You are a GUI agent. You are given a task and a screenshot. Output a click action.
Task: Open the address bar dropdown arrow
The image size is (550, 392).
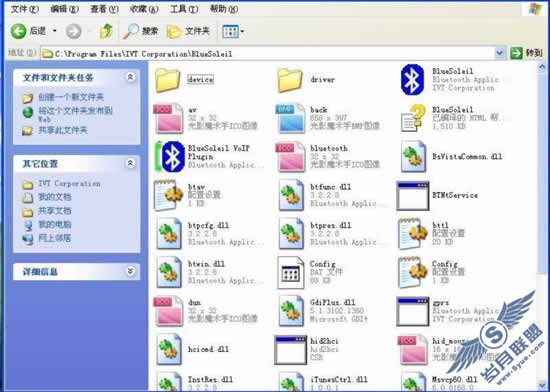[499, 53]
